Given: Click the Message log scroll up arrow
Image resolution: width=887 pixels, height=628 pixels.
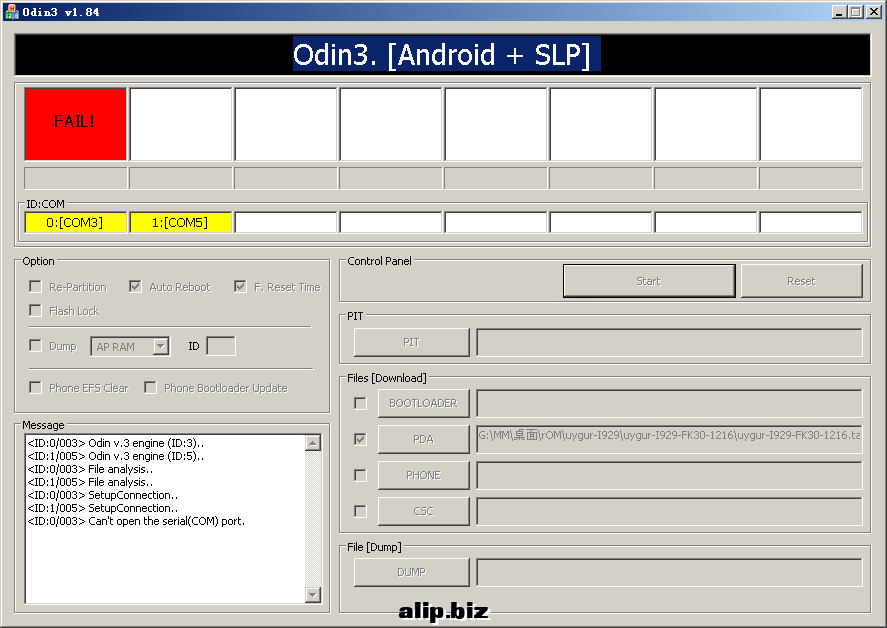Looking at the screenshot, I should 313,443.
